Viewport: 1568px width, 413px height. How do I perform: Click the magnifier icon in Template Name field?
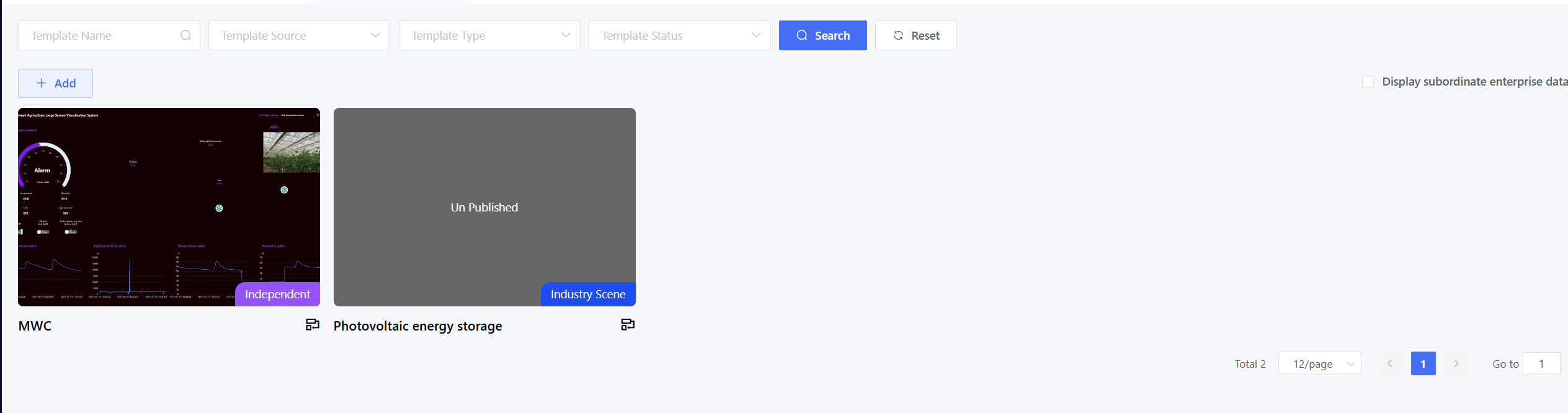click(x=185, y=35)
